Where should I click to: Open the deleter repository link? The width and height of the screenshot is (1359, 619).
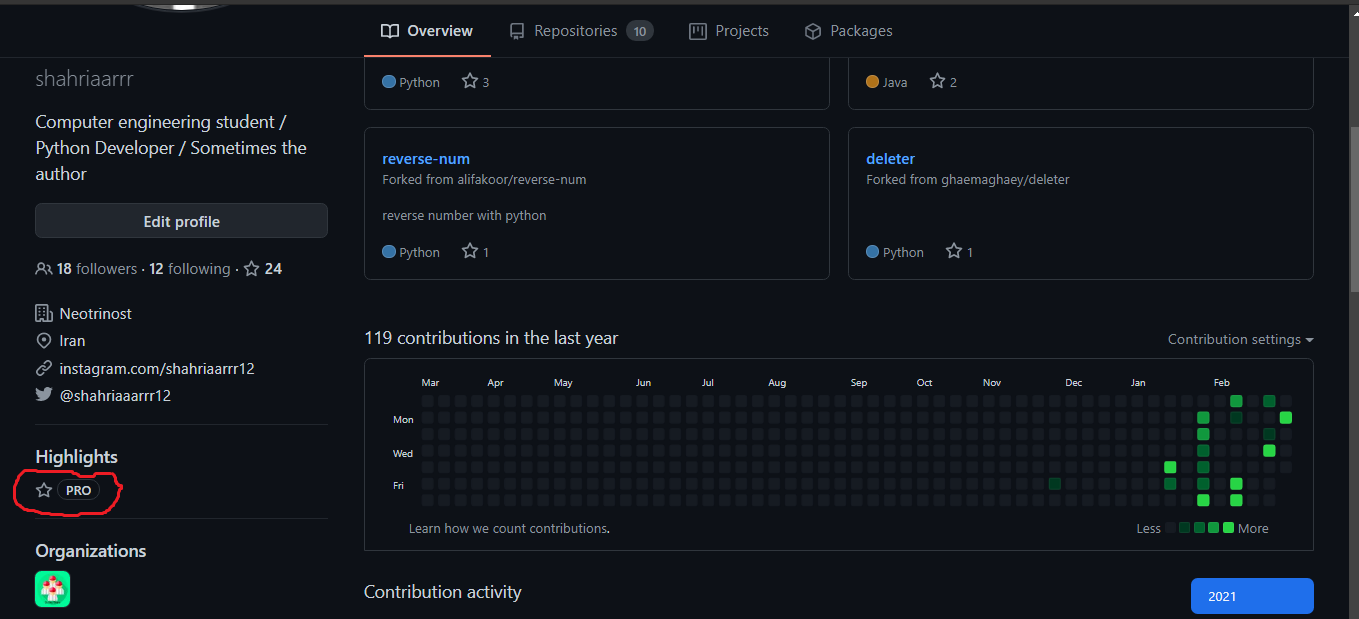click(890, 159)
